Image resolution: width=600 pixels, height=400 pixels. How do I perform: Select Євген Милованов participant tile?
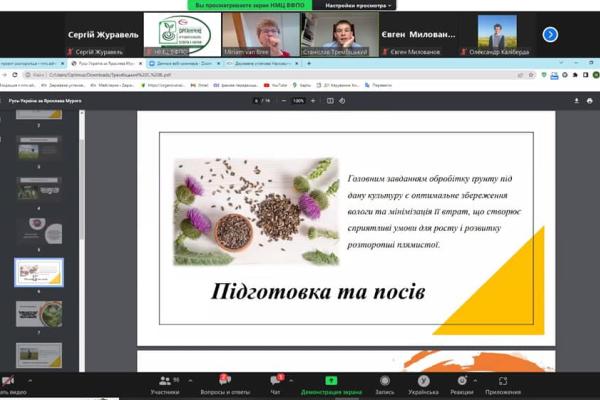419,35
